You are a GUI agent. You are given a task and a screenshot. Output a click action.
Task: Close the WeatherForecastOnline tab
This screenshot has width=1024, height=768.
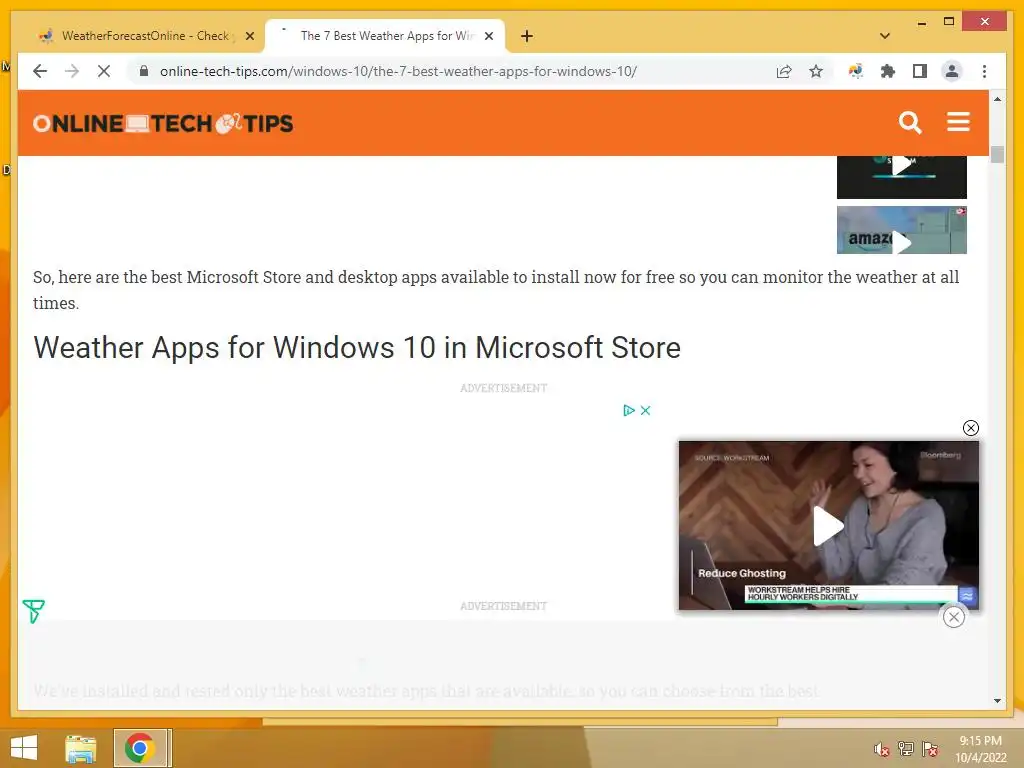tap(249, 36)
